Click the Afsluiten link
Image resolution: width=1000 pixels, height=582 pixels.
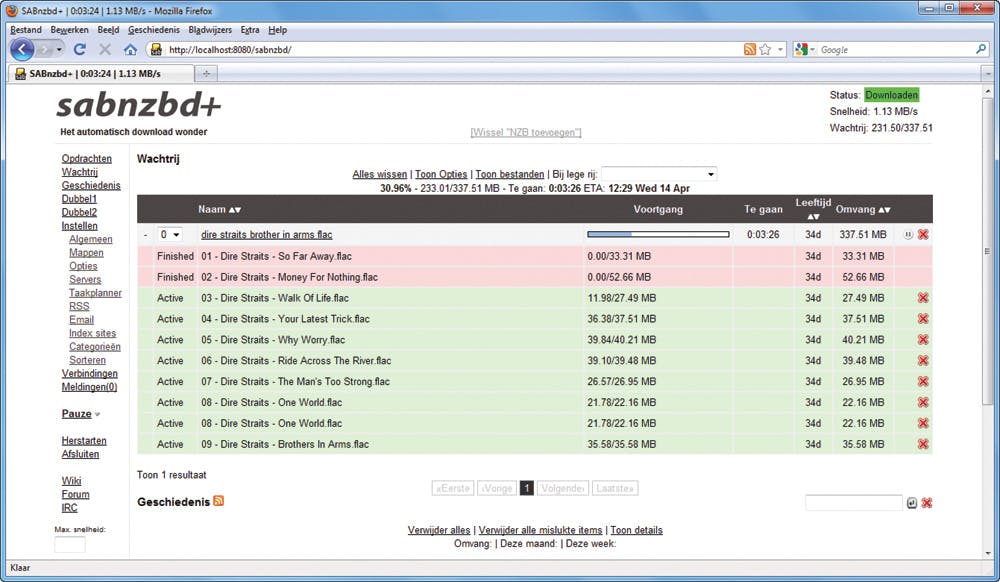(x=80, y=454)
